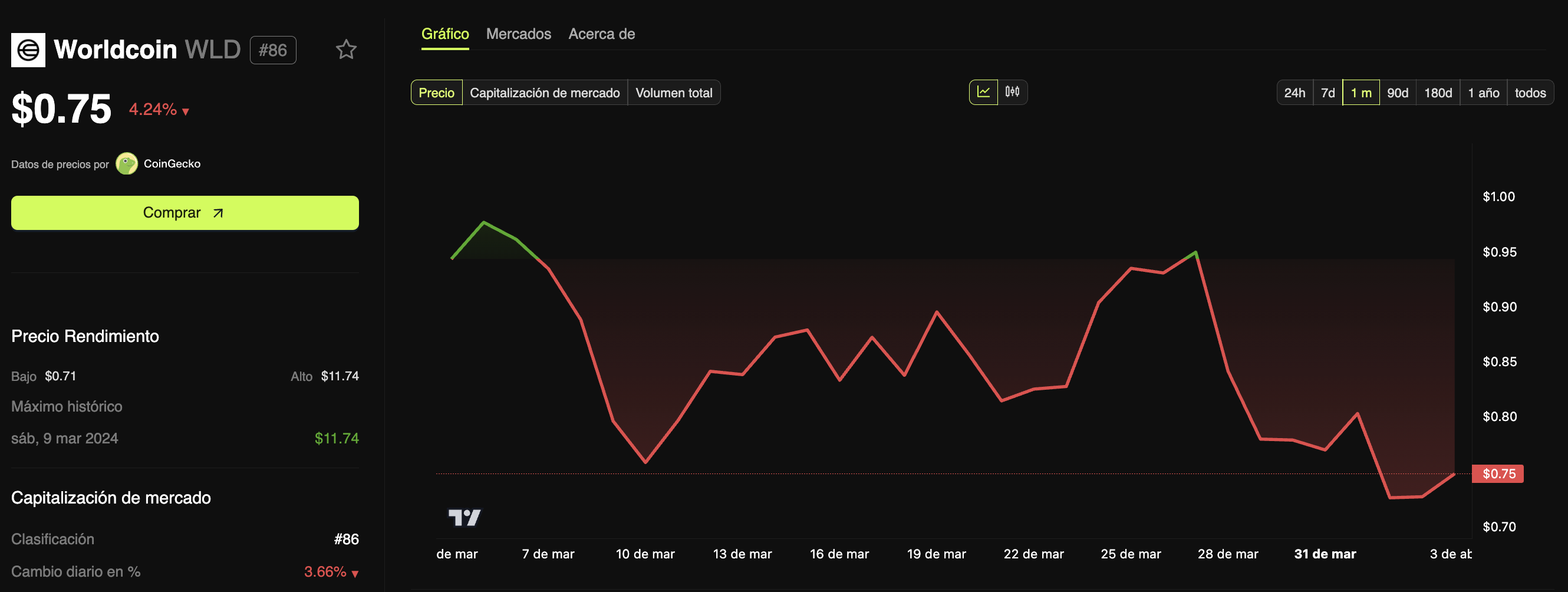Click the 3.66% daily change value
The image size is (1568, 592).
(x=331, y=572)
